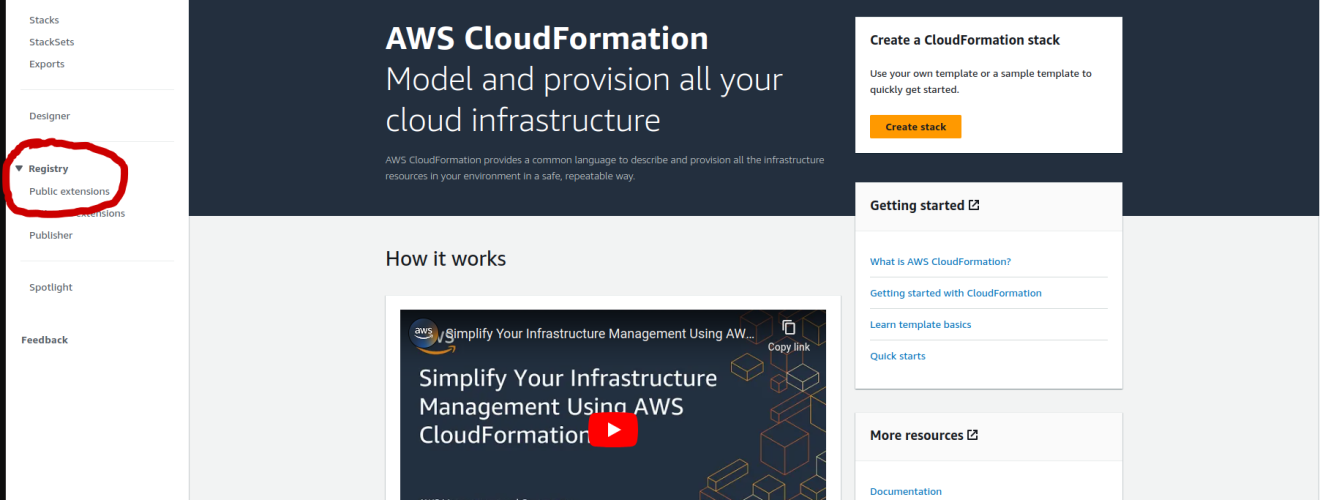Open Publisher under Registry
Image resolution: width=1320 pixels, height=500 pixels.
[51, 235]
